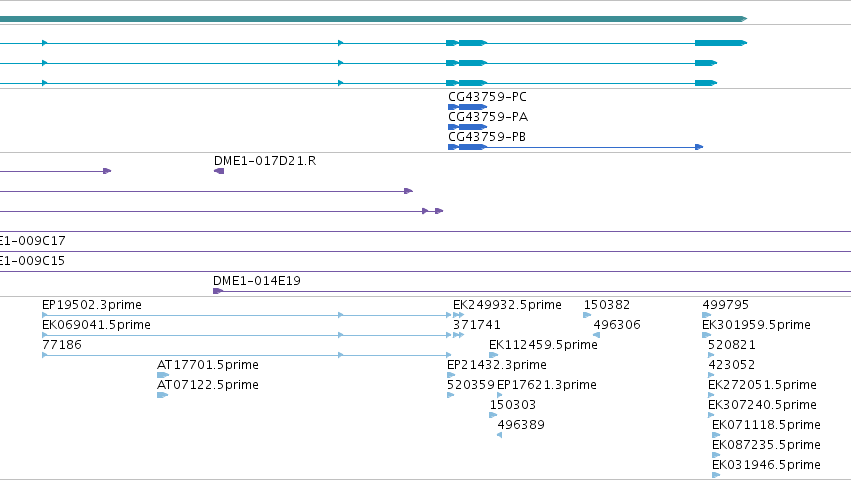851x480 pixels.
Task: Select EST feature EK272051.5prime
Action: tap(762, 385)
